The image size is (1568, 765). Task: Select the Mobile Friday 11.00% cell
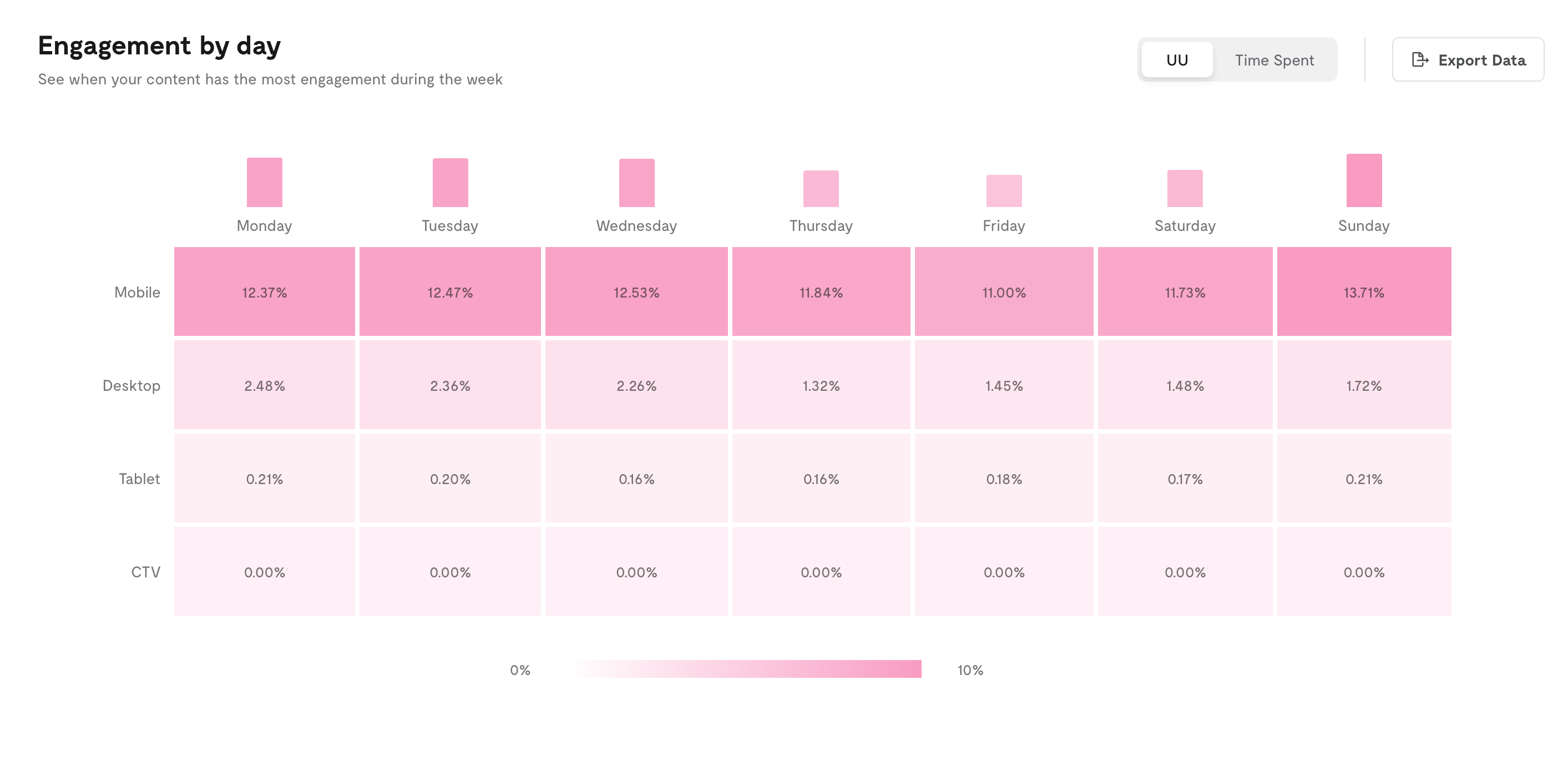1004,292
